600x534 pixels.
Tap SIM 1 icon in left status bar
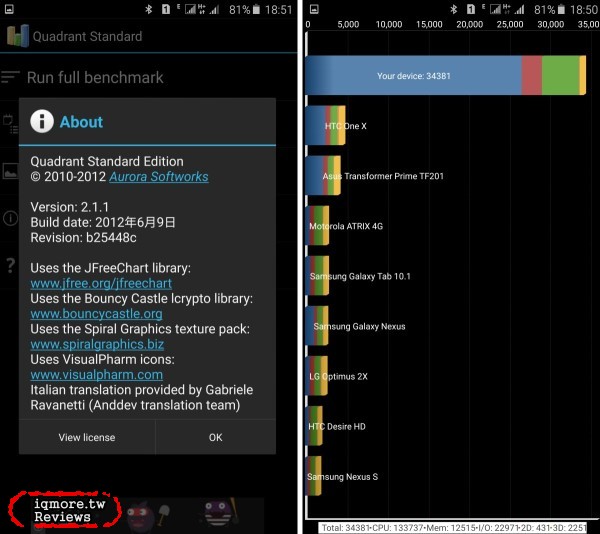tap(166, 9)
